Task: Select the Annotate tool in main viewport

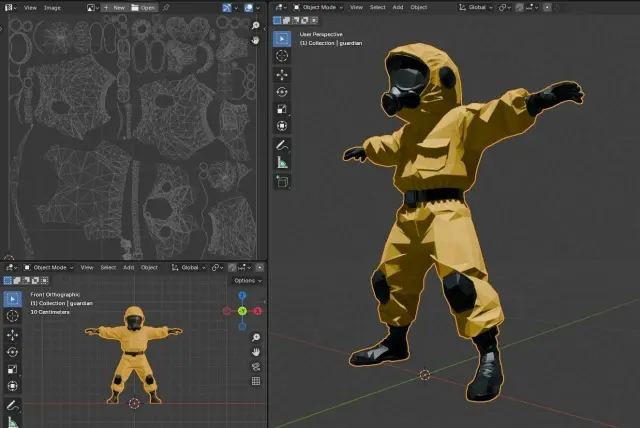Action: 282,144
